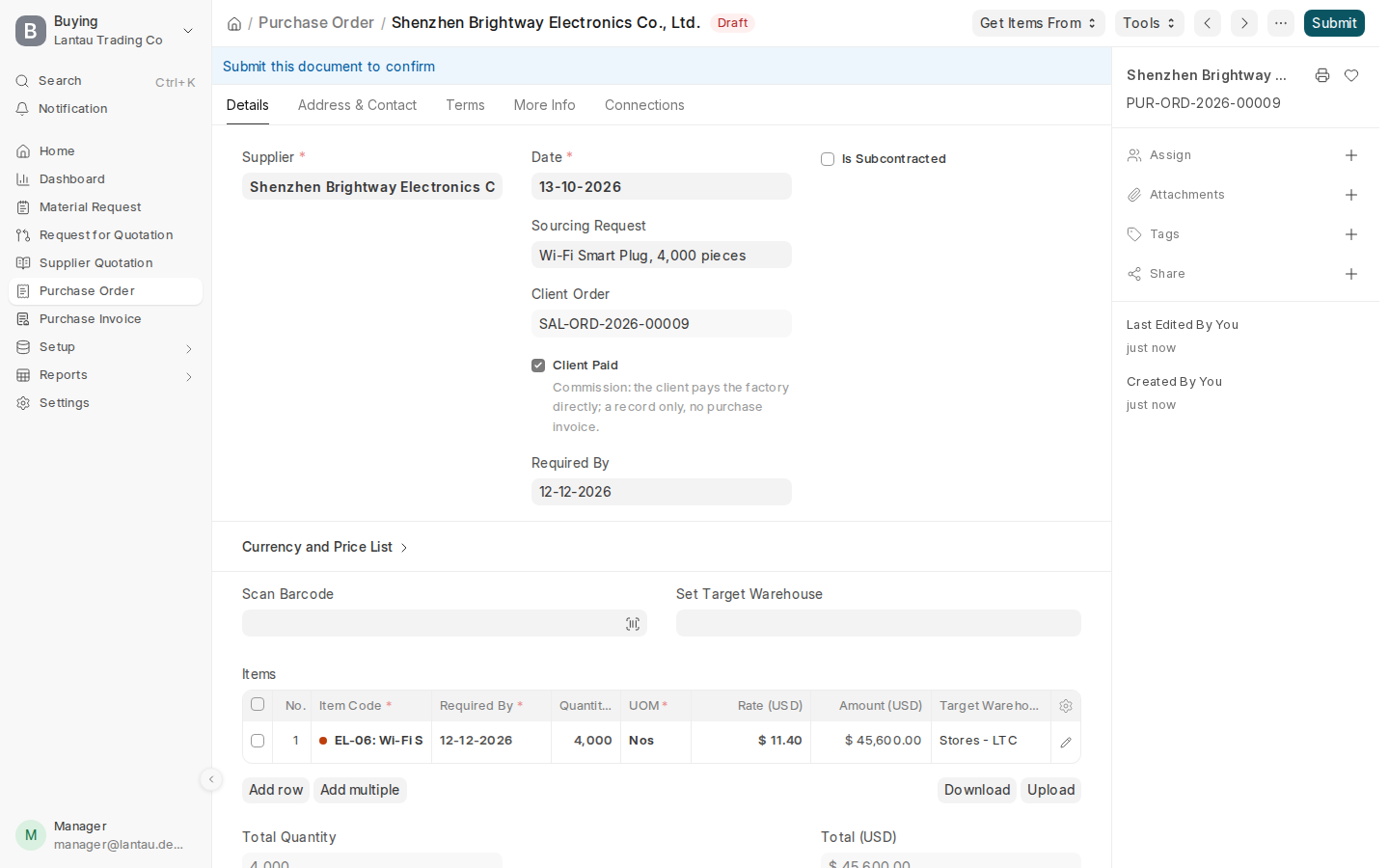Click the home breadcrumb icon
The image size is (1389, 868).
point(234,24)
